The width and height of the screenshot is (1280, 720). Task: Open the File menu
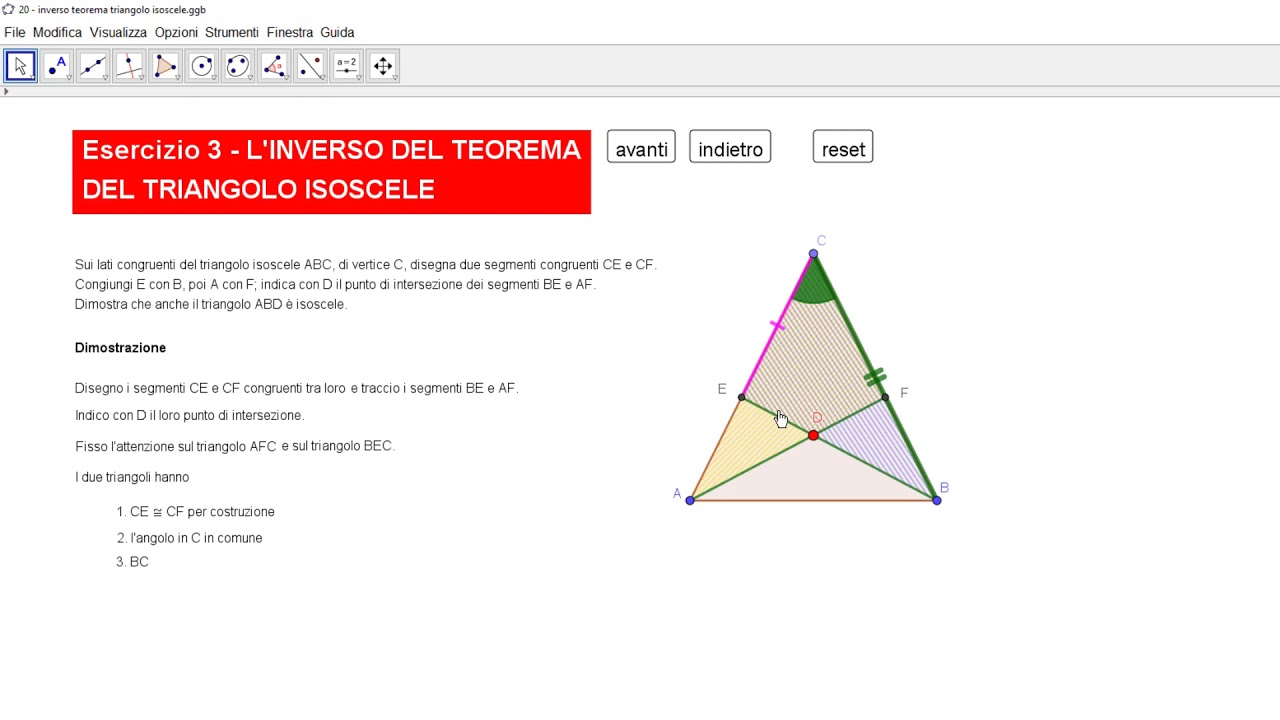click(15, 32)
